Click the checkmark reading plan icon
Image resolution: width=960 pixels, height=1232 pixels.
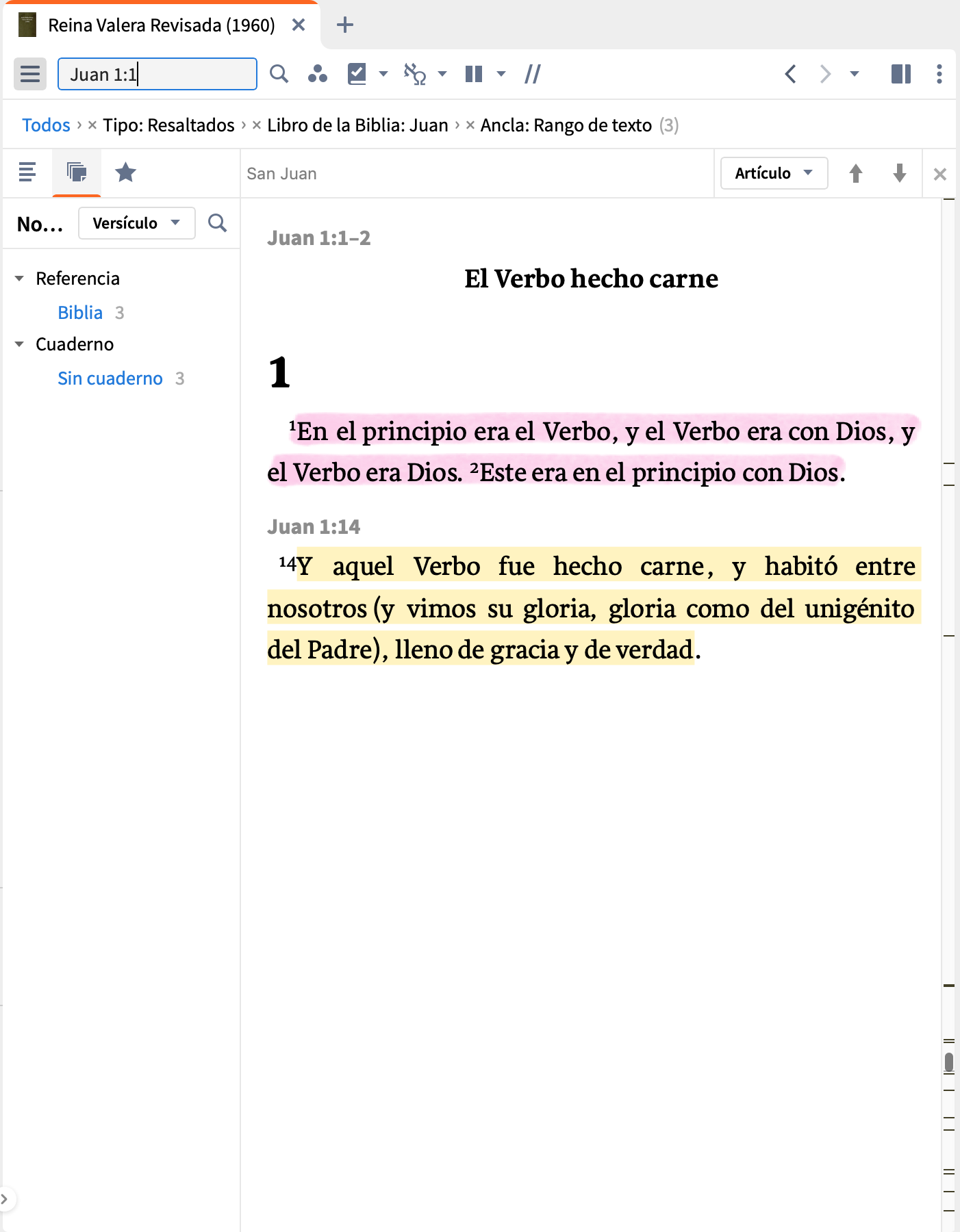(357, 74)
